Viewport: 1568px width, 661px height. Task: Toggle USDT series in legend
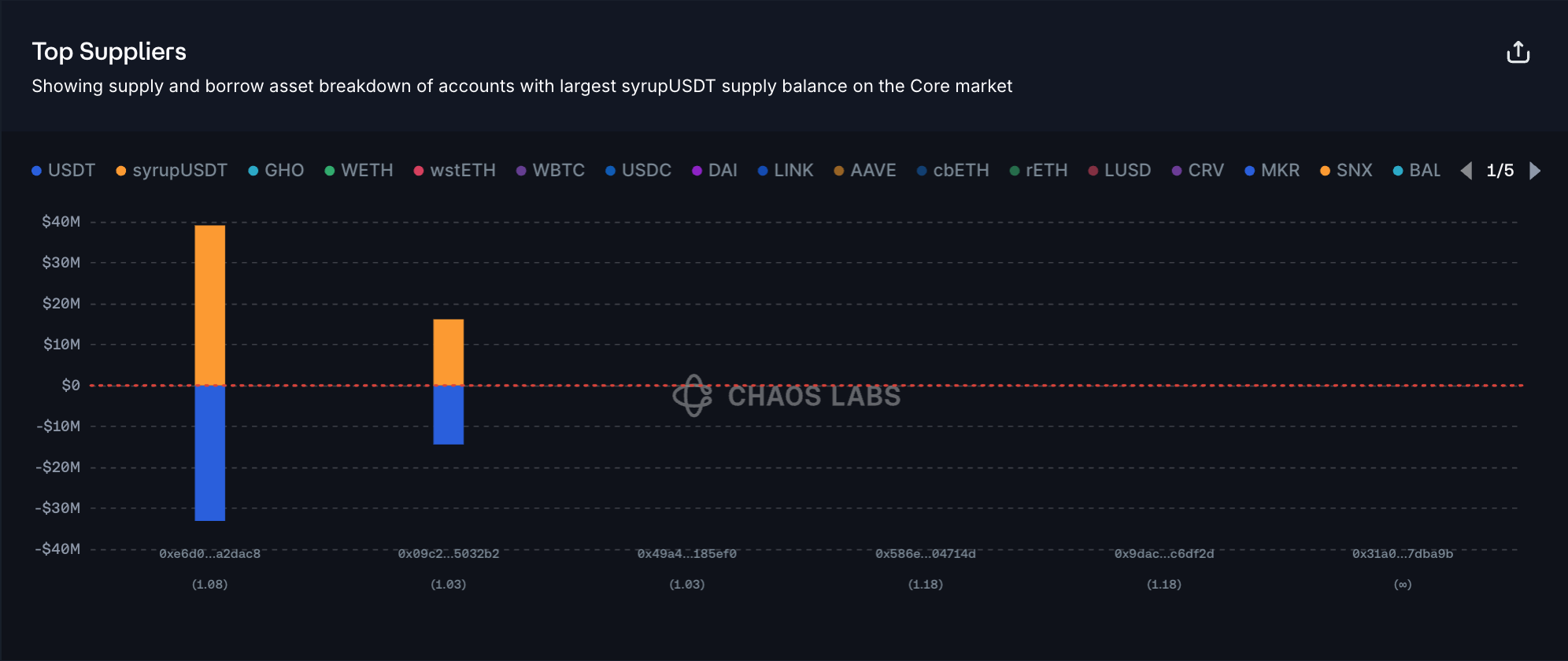64,171
